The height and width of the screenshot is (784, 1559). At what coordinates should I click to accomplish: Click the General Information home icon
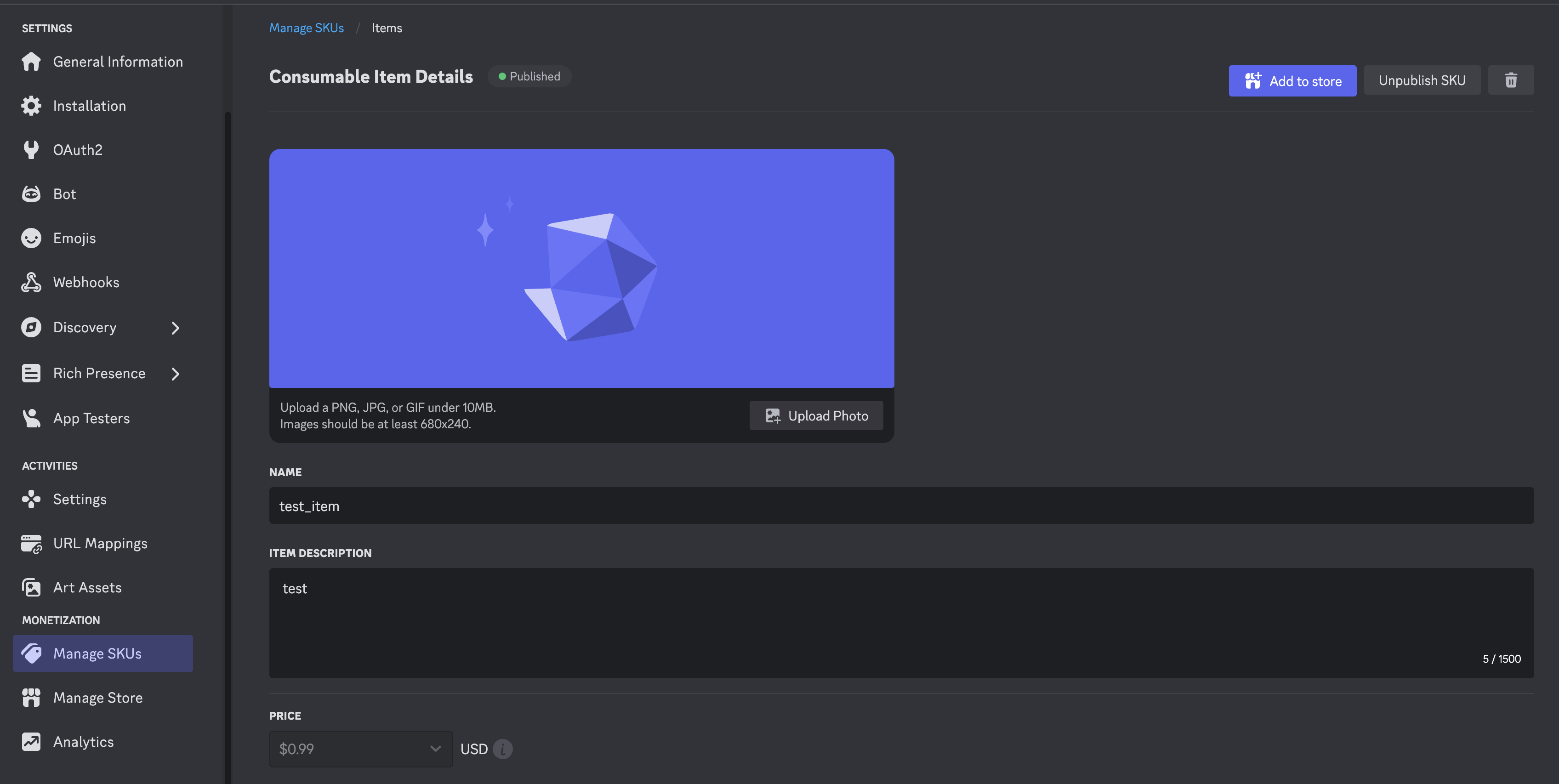[x=31, y=62]
